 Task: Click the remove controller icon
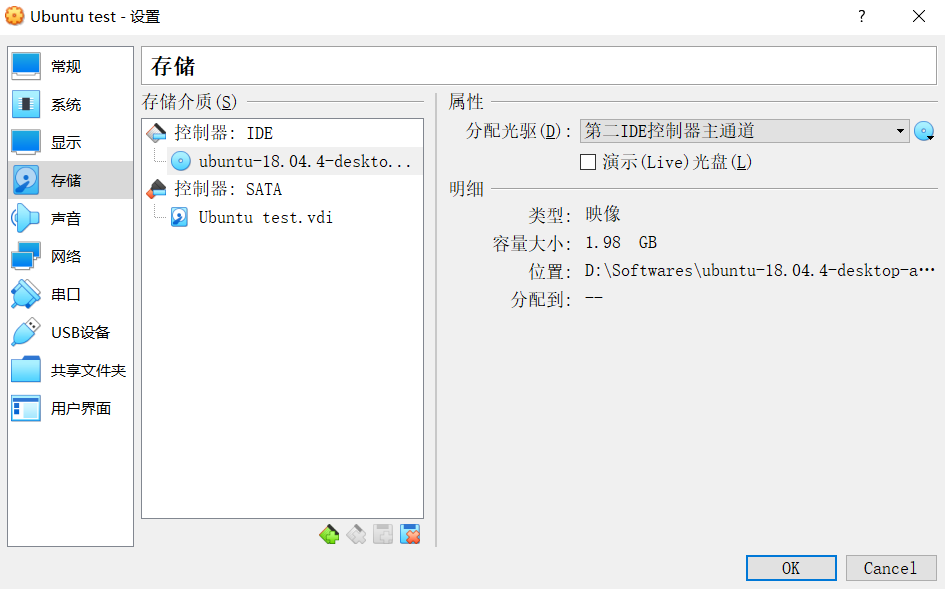tap(356, 534)
